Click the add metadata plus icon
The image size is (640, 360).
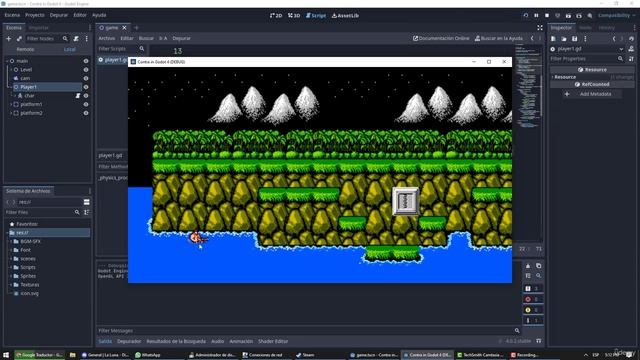point(567,94)
